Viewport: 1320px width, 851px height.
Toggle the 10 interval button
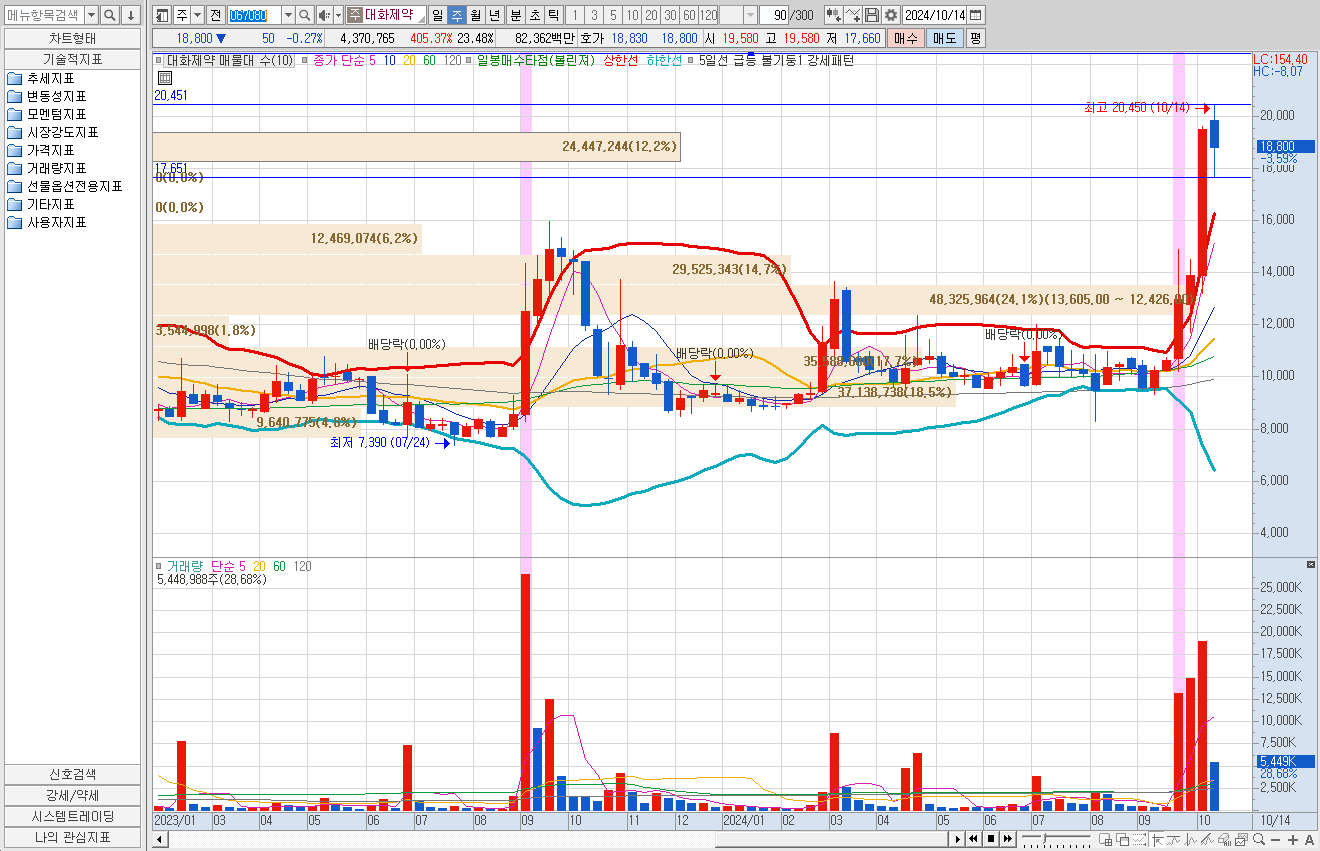(632, 15)
